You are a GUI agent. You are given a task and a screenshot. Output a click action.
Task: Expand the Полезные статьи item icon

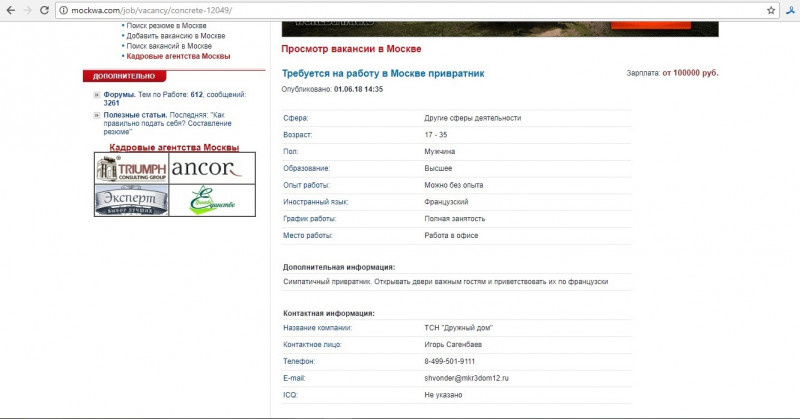tap(97, 115)
